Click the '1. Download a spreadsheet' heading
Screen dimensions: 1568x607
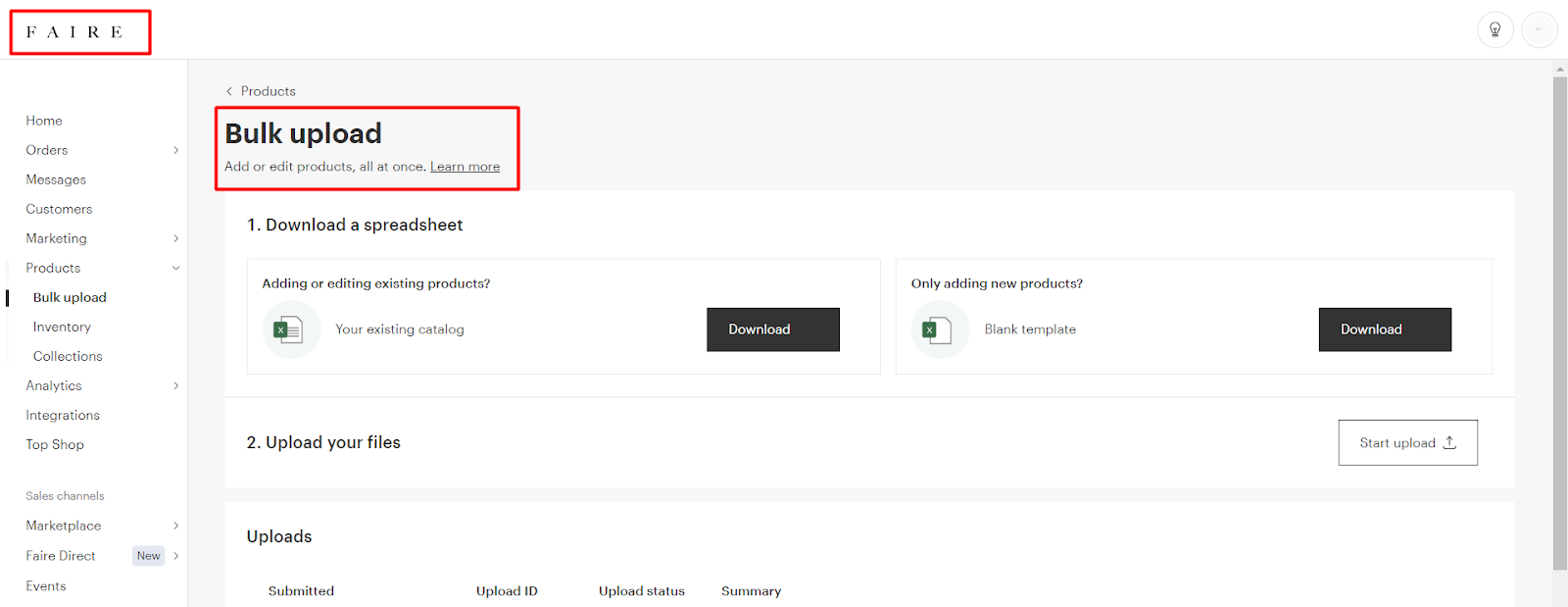[x=355, y=225]
